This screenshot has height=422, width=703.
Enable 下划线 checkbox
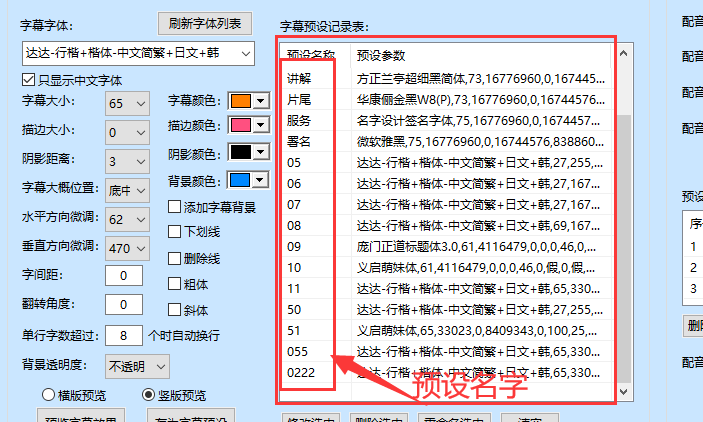[174, 231]
